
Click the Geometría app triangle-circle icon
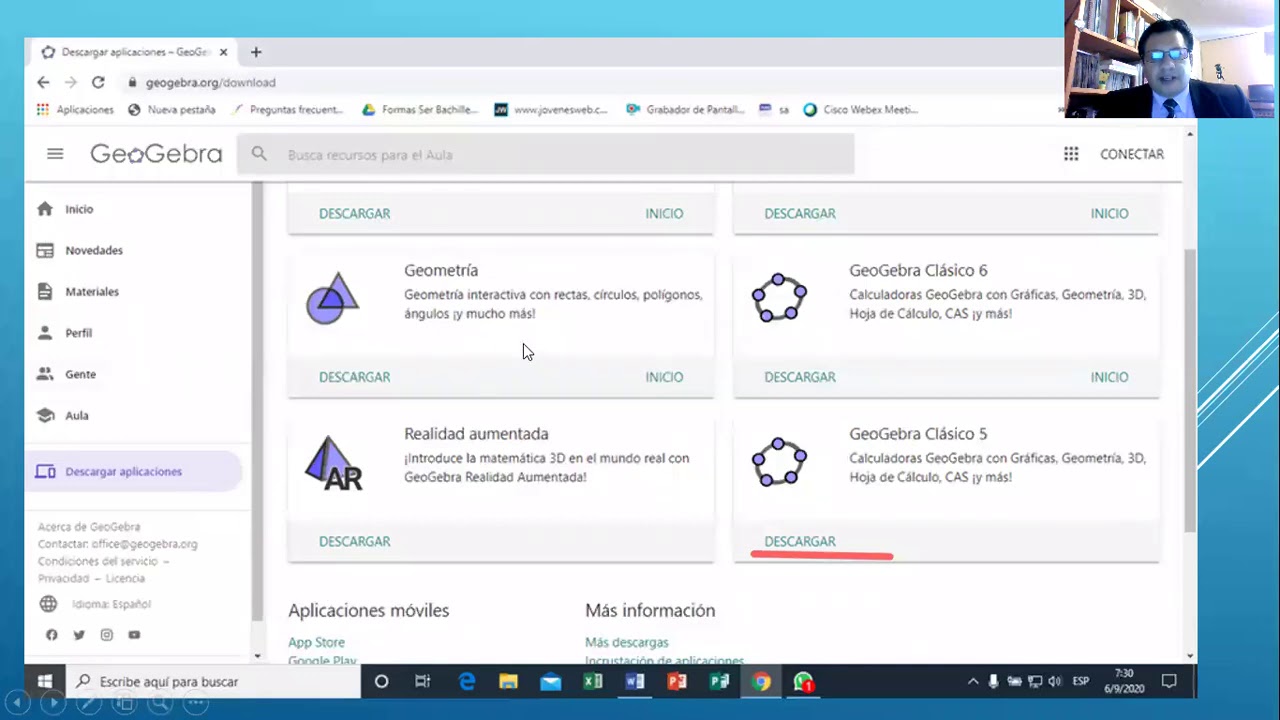[x=332, y=298]
